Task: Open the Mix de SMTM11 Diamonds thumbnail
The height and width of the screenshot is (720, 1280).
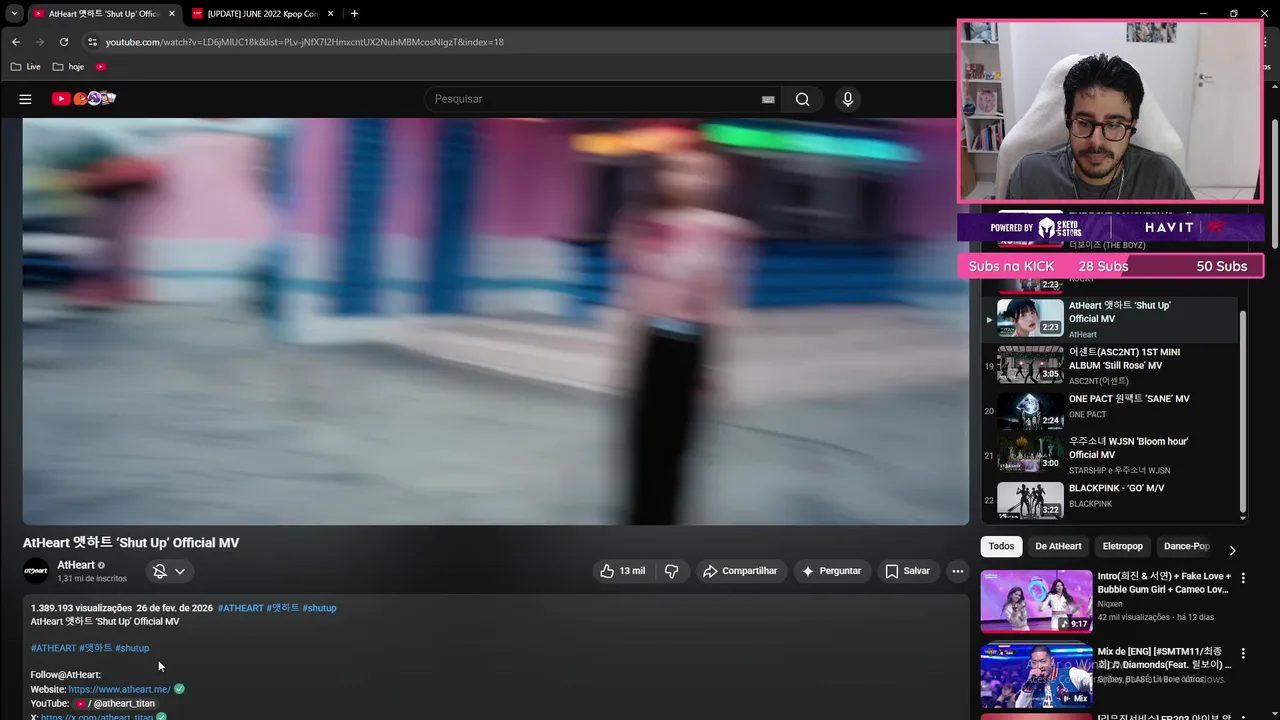Action: pyautogui.click(x=1036, y=676)
